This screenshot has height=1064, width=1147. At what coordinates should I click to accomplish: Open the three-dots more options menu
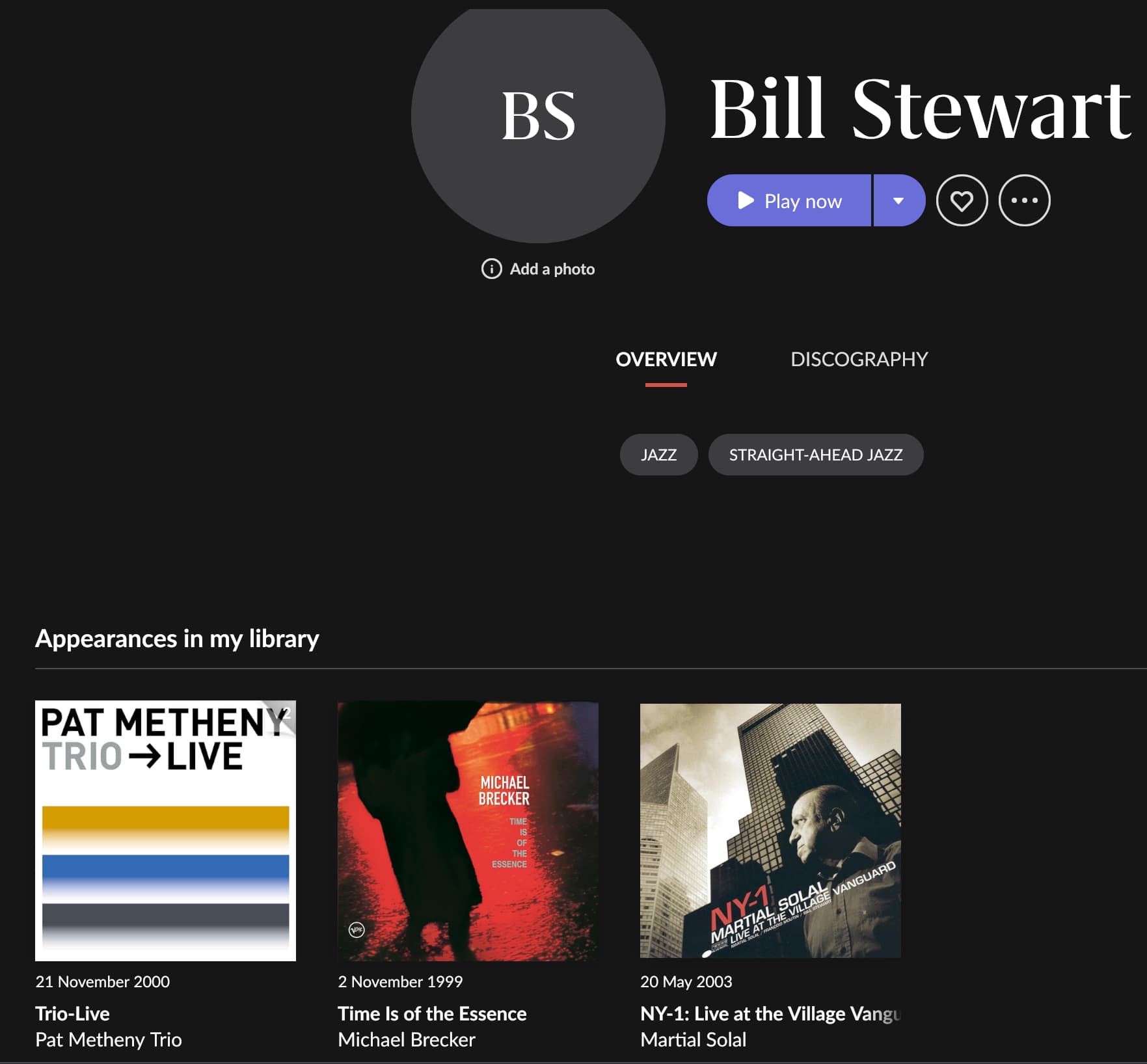(1025, 200)
